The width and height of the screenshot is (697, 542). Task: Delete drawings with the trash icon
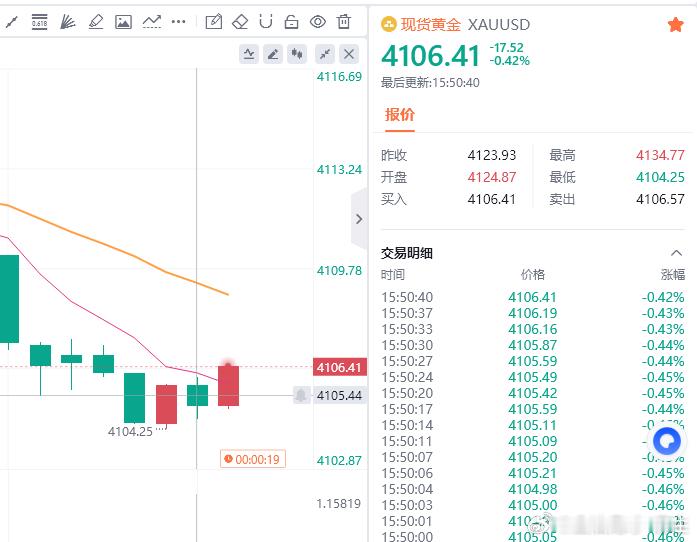point(344,21)
